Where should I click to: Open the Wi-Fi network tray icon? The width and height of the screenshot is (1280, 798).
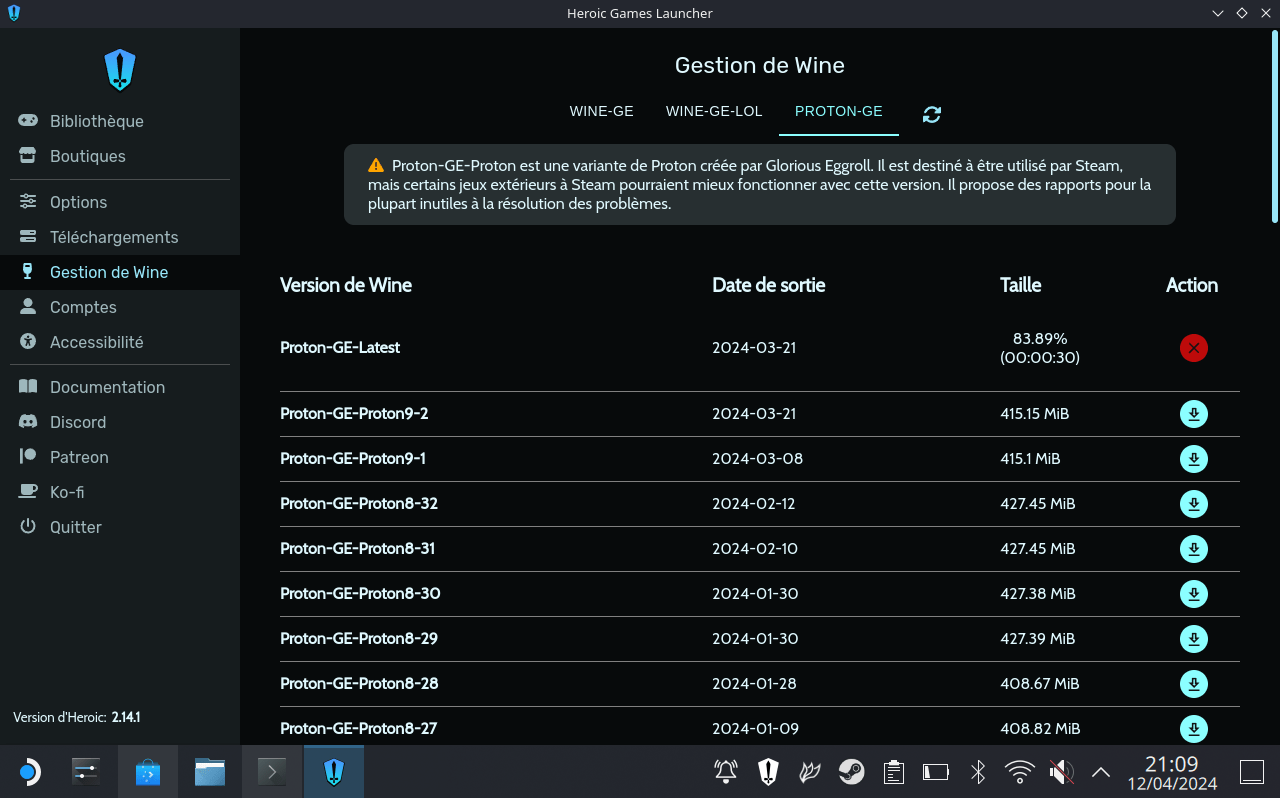1020,771
